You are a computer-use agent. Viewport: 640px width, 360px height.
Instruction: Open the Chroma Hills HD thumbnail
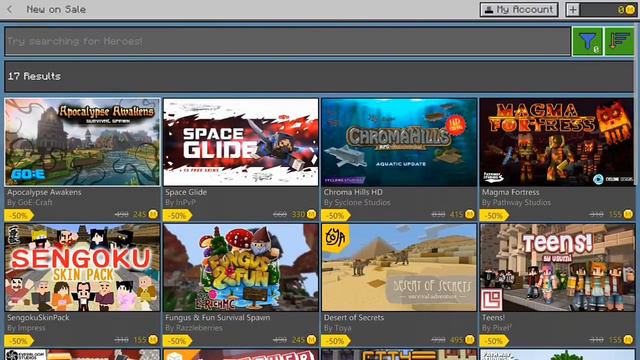[399, 142]
